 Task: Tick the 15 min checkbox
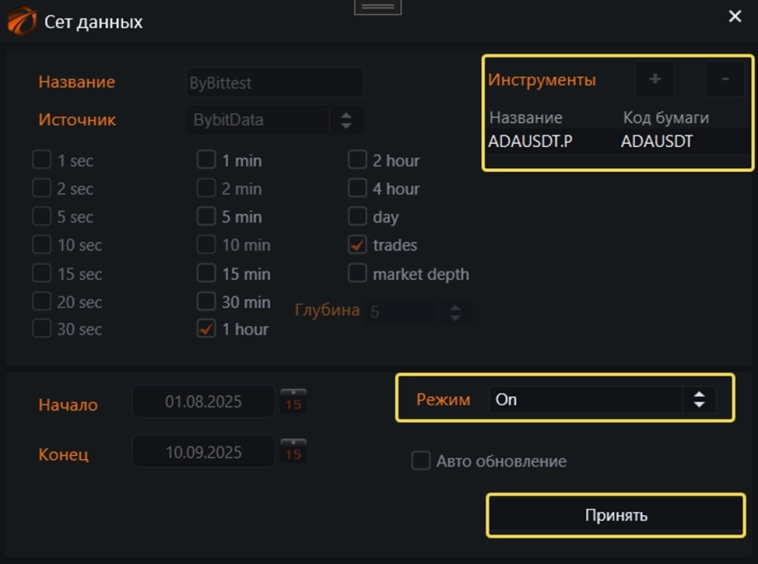[x=206, y=273]
